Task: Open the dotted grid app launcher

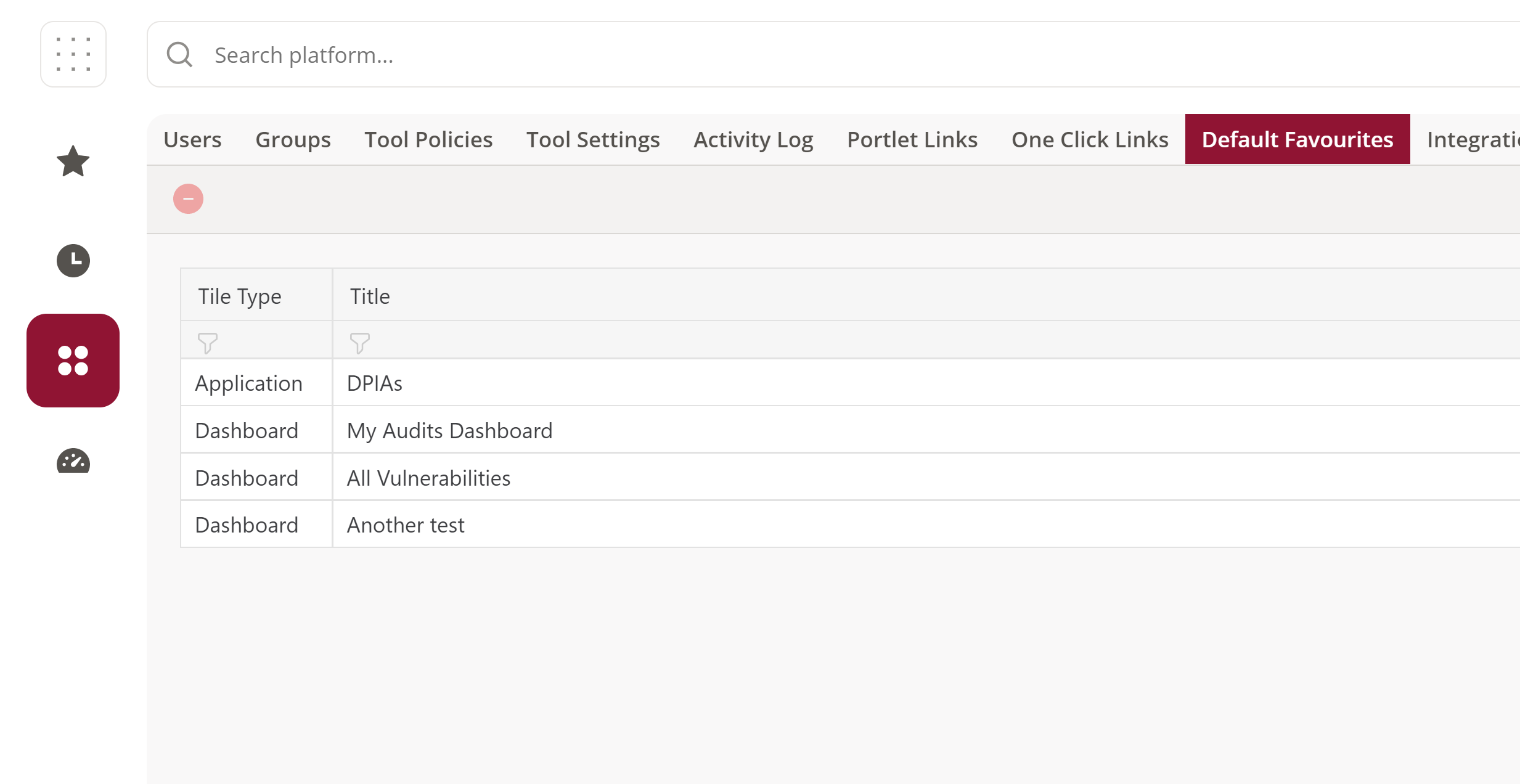Action: pyautogui.click(x=73, y=54)
